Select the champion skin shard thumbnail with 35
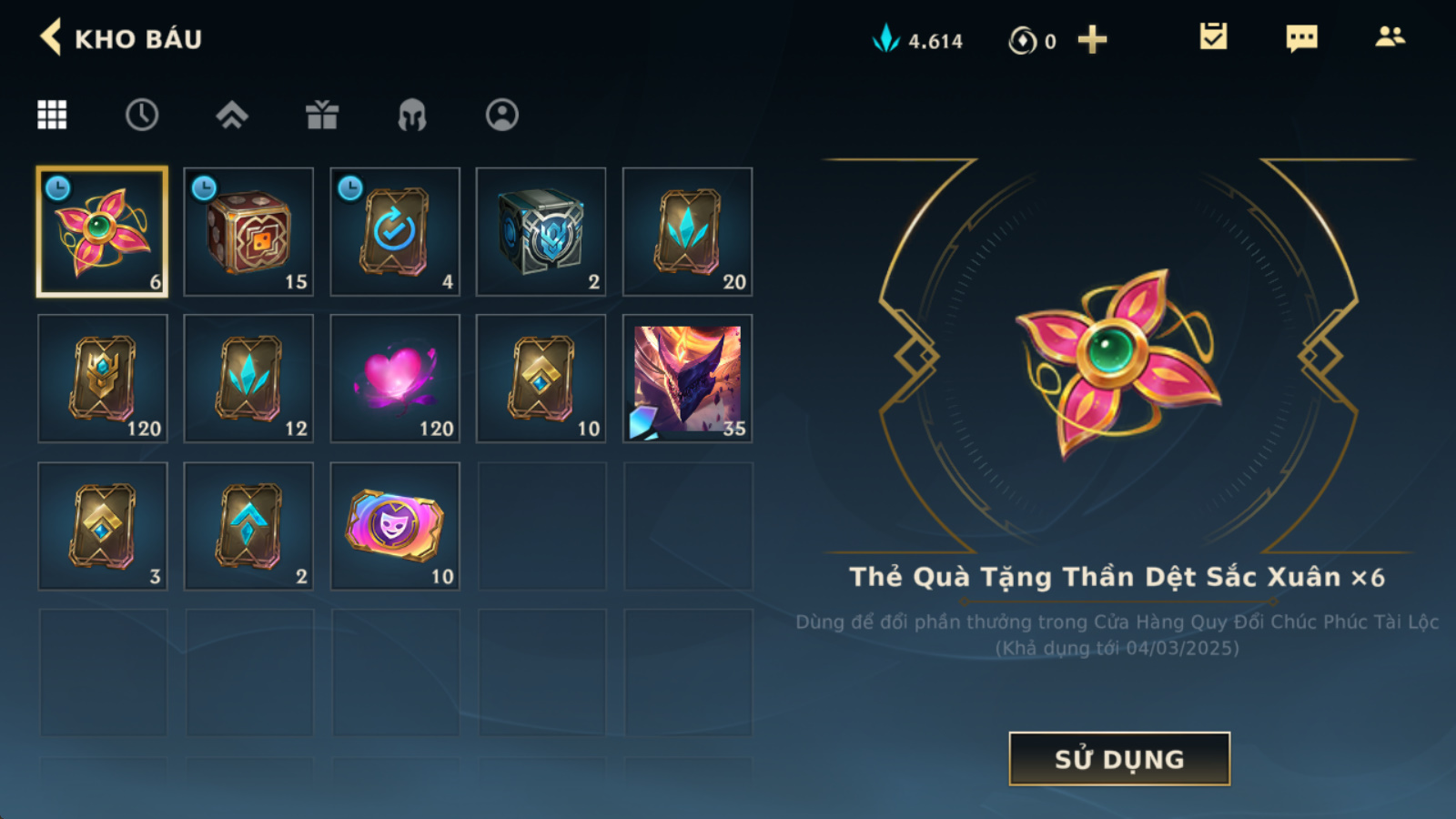1456x819 pixels. click(x=688, y=379)
